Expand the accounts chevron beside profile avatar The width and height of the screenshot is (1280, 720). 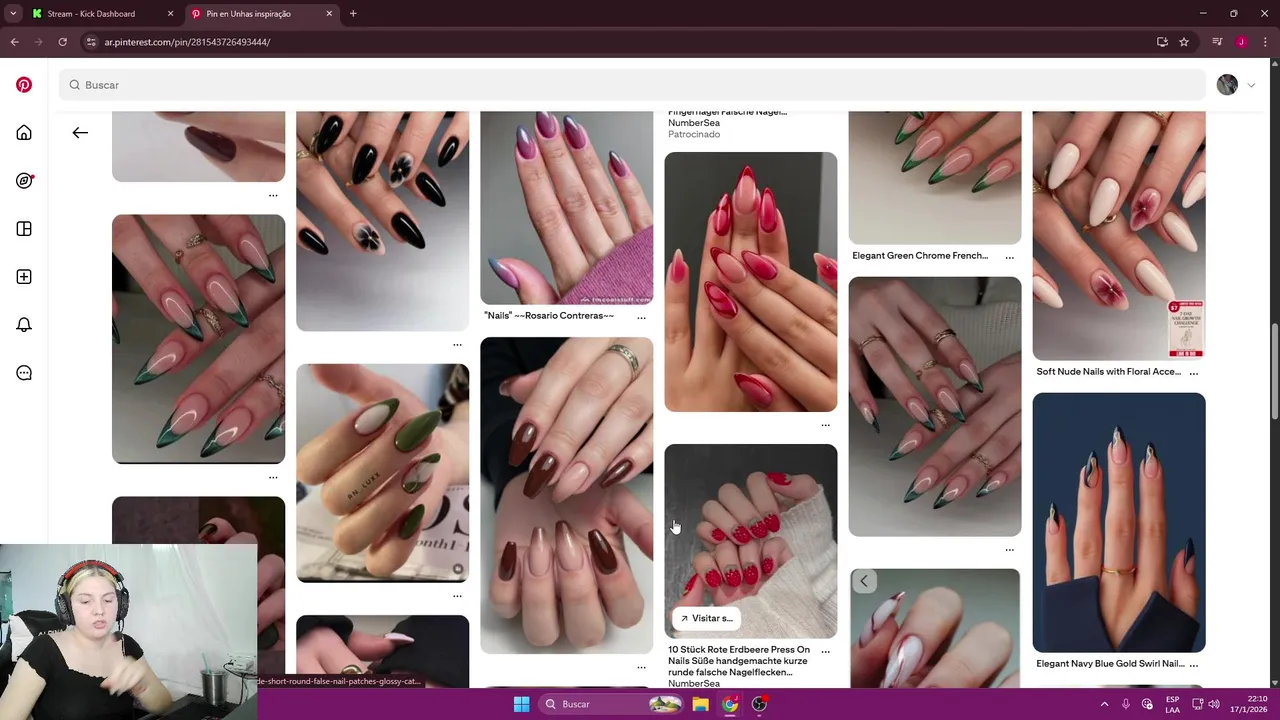coord(1251,85)
